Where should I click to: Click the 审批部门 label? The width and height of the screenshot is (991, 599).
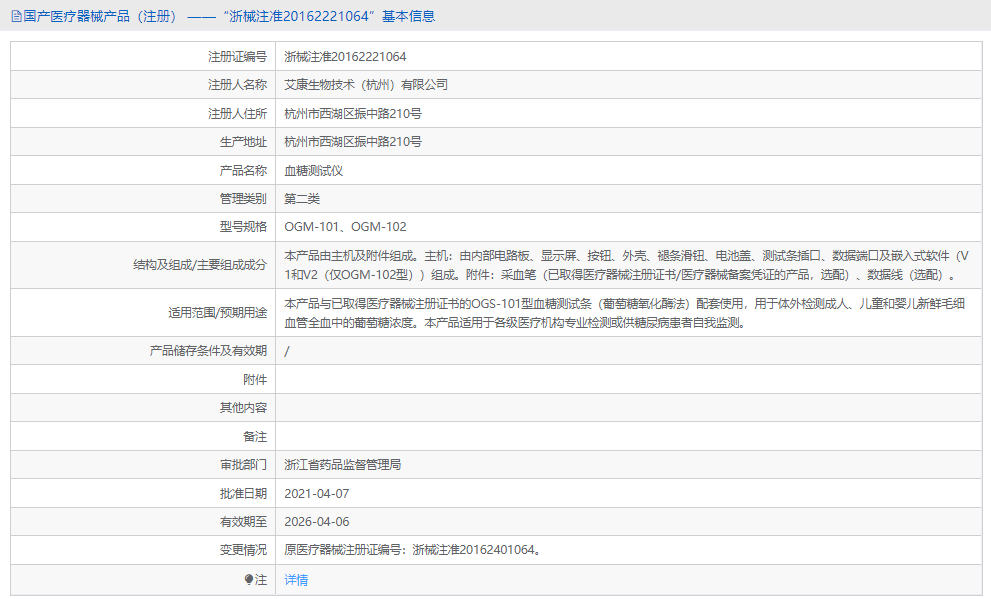point(243,465)
